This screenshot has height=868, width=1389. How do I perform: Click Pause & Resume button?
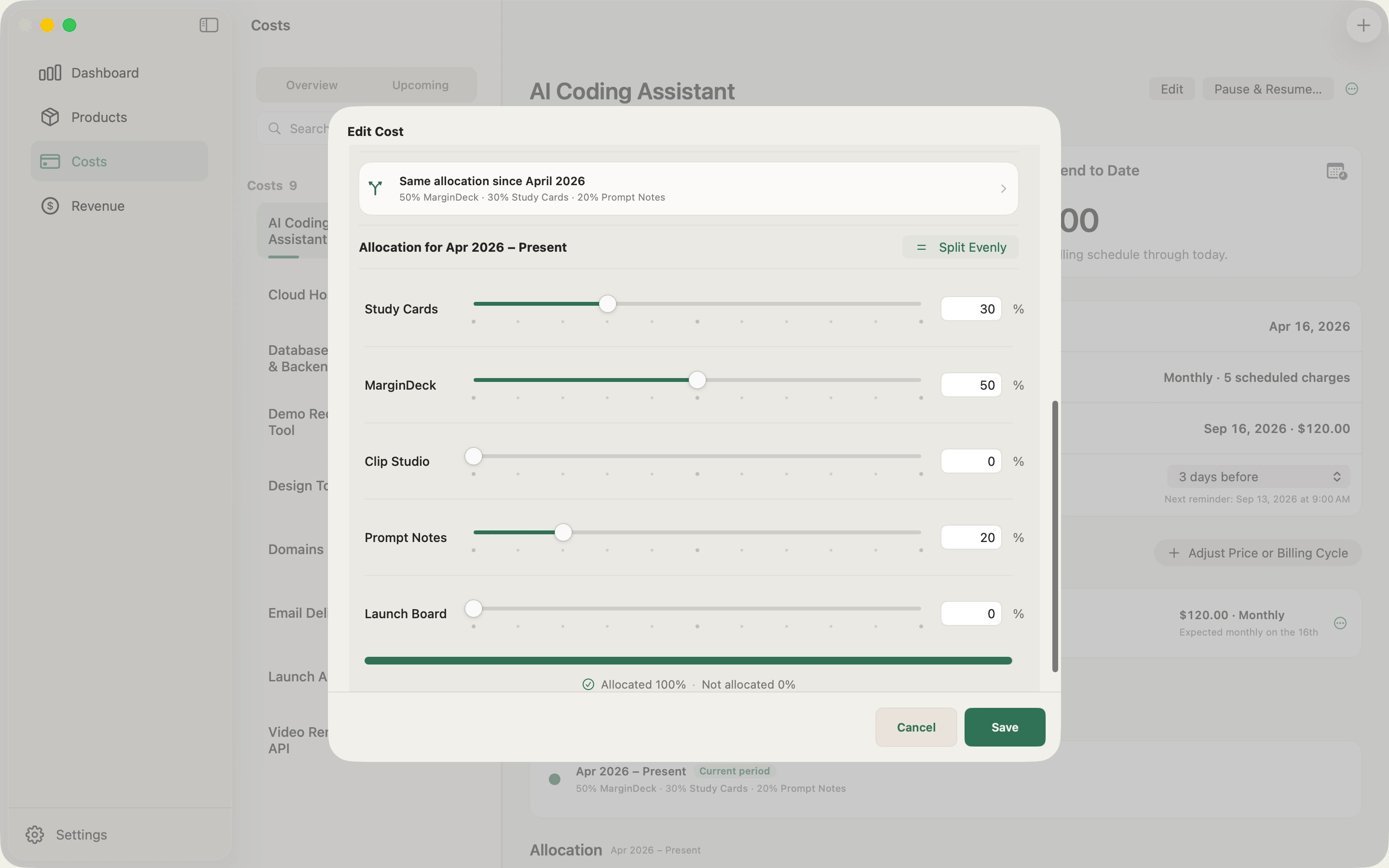(x=1268, y=89)
